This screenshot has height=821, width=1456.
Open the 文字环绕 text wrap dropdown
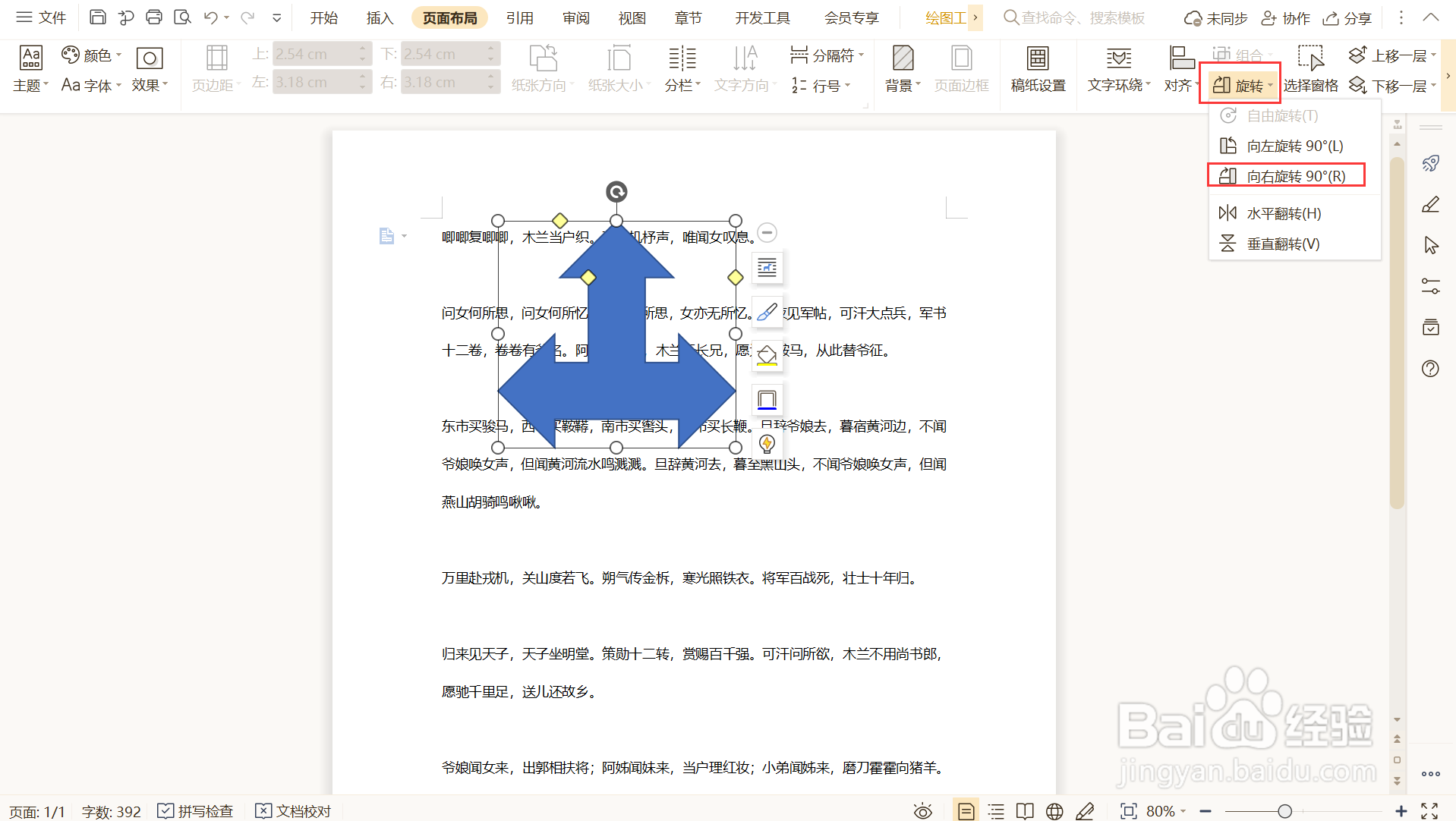1119,69
